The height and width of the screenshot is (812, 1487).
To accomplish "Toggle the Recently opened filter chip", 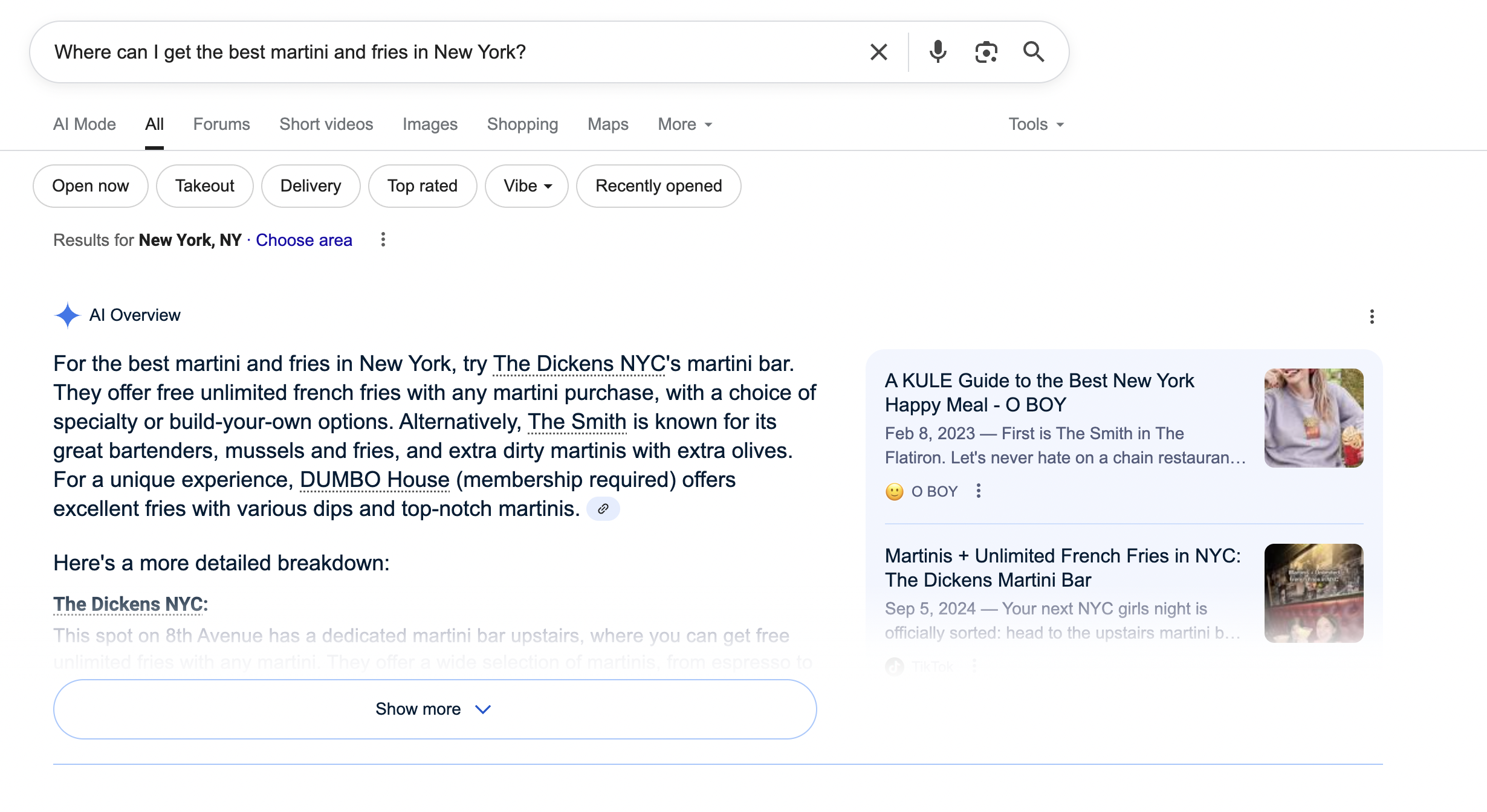I will [x=659, y=186].
